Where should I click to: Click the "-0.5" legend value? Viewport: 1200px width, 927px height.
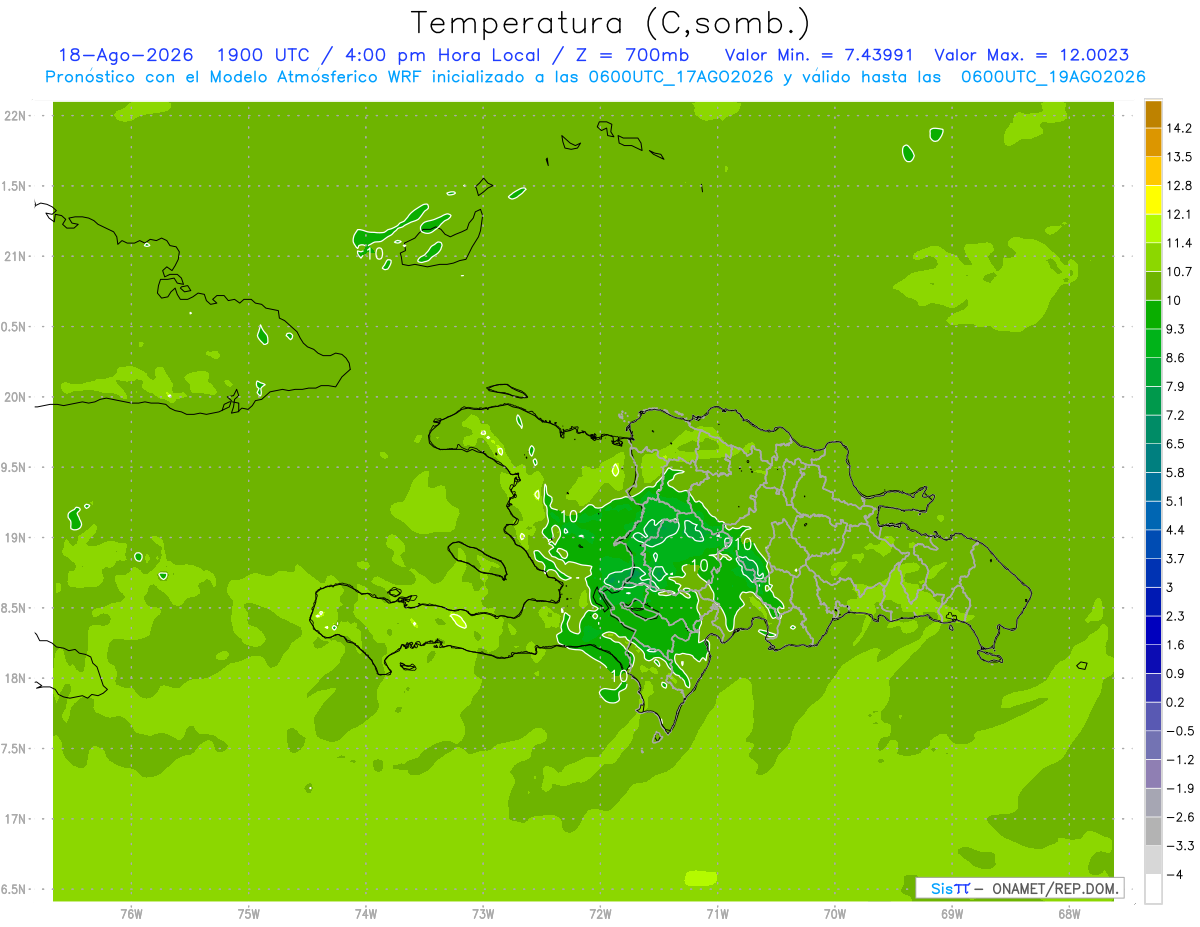tap(1179, 731)
